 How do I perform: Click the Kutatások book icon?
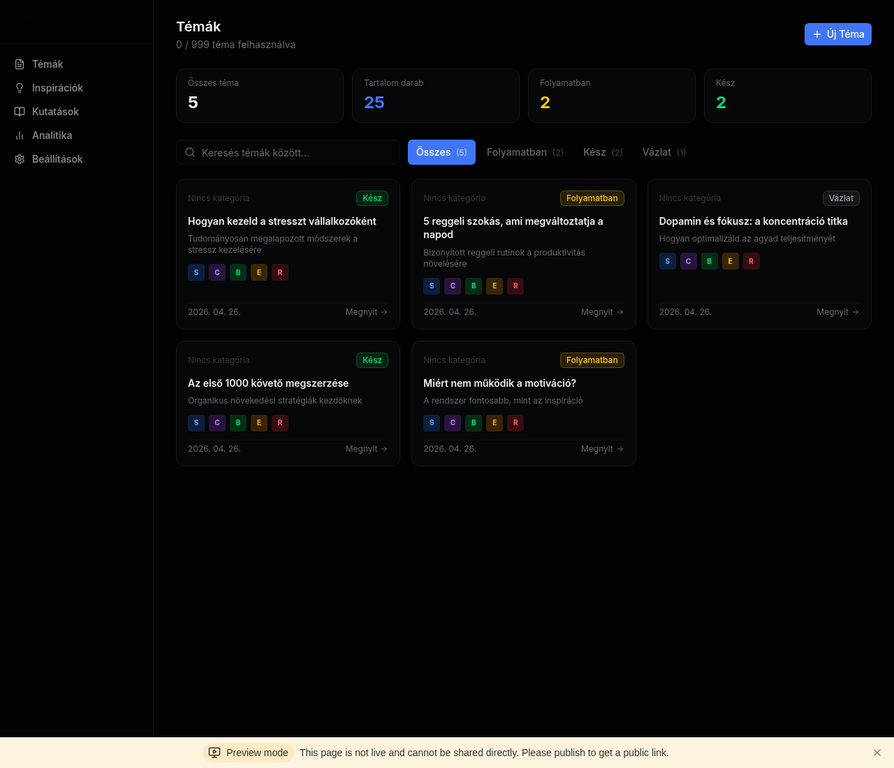pyautogui.click(x=19, y=112)
